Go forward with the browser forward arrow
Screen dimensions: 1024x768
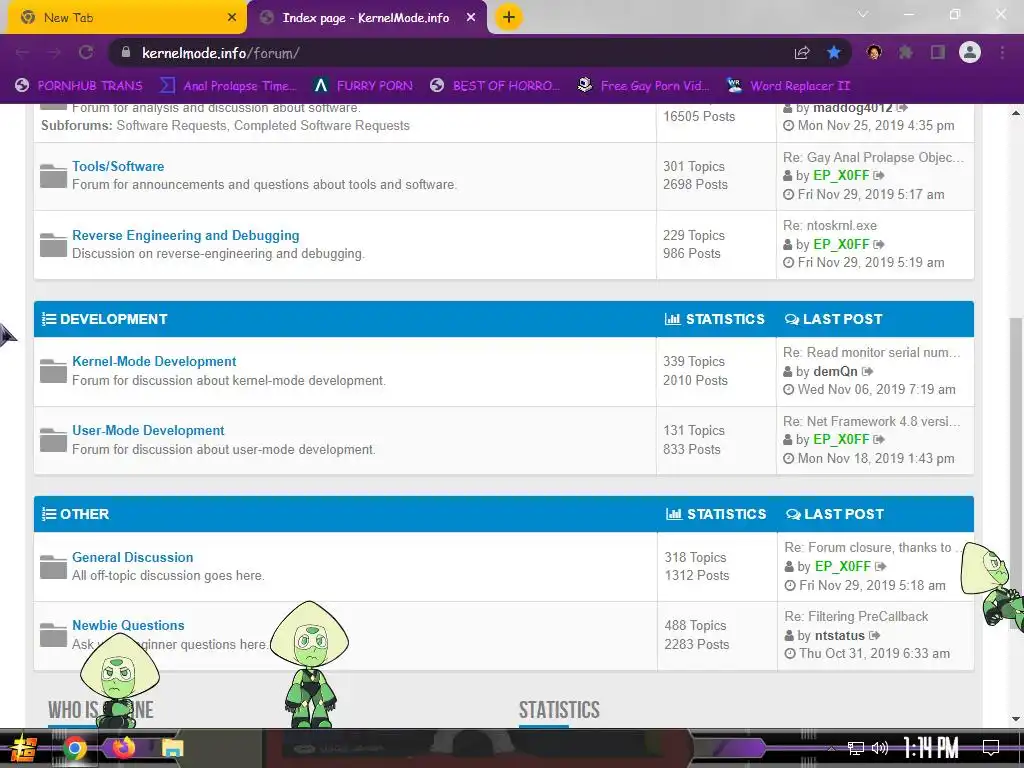click(x=54, y=53)
